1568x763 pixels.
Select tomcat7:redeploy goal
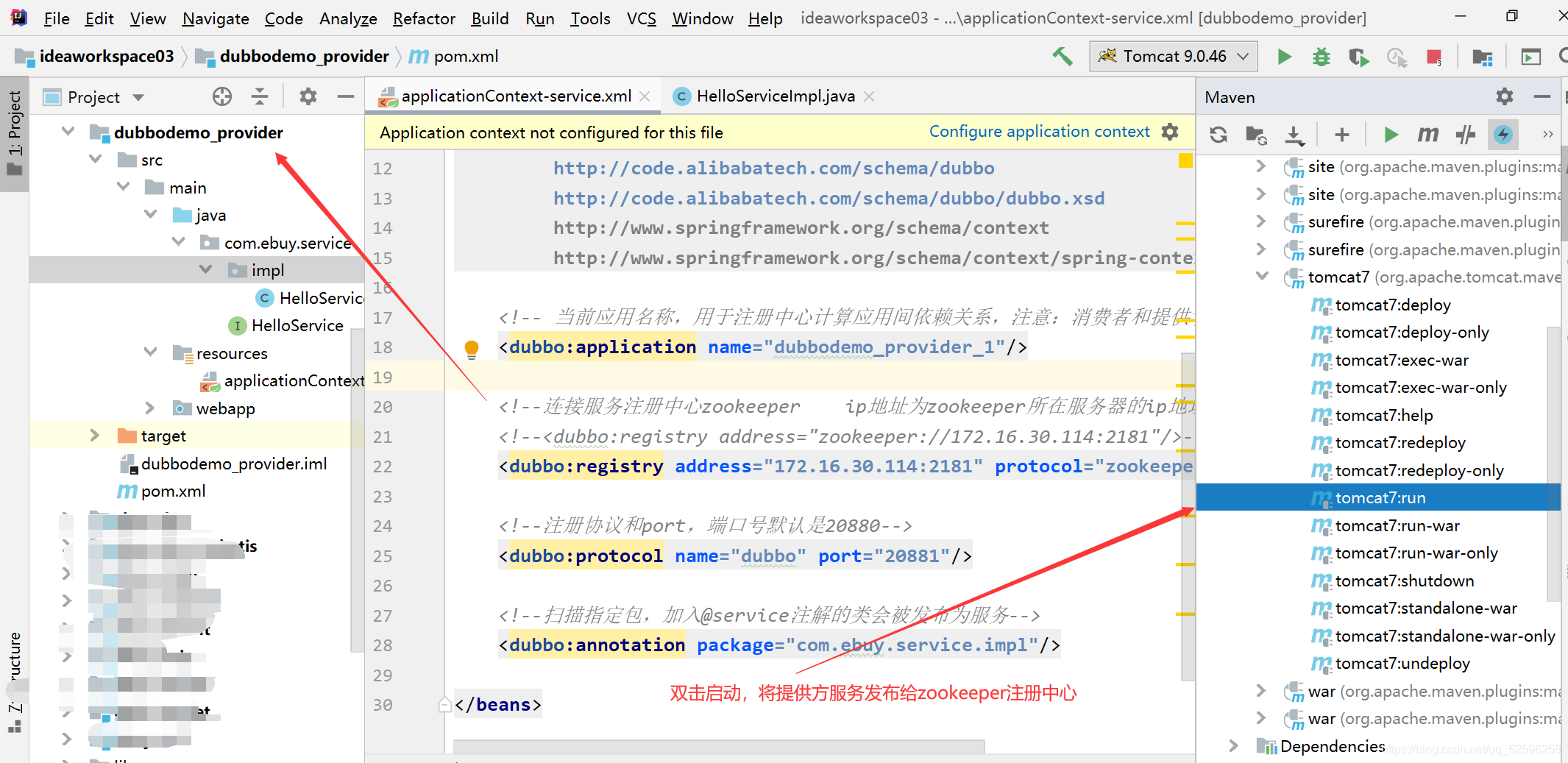coord(1400,442)
